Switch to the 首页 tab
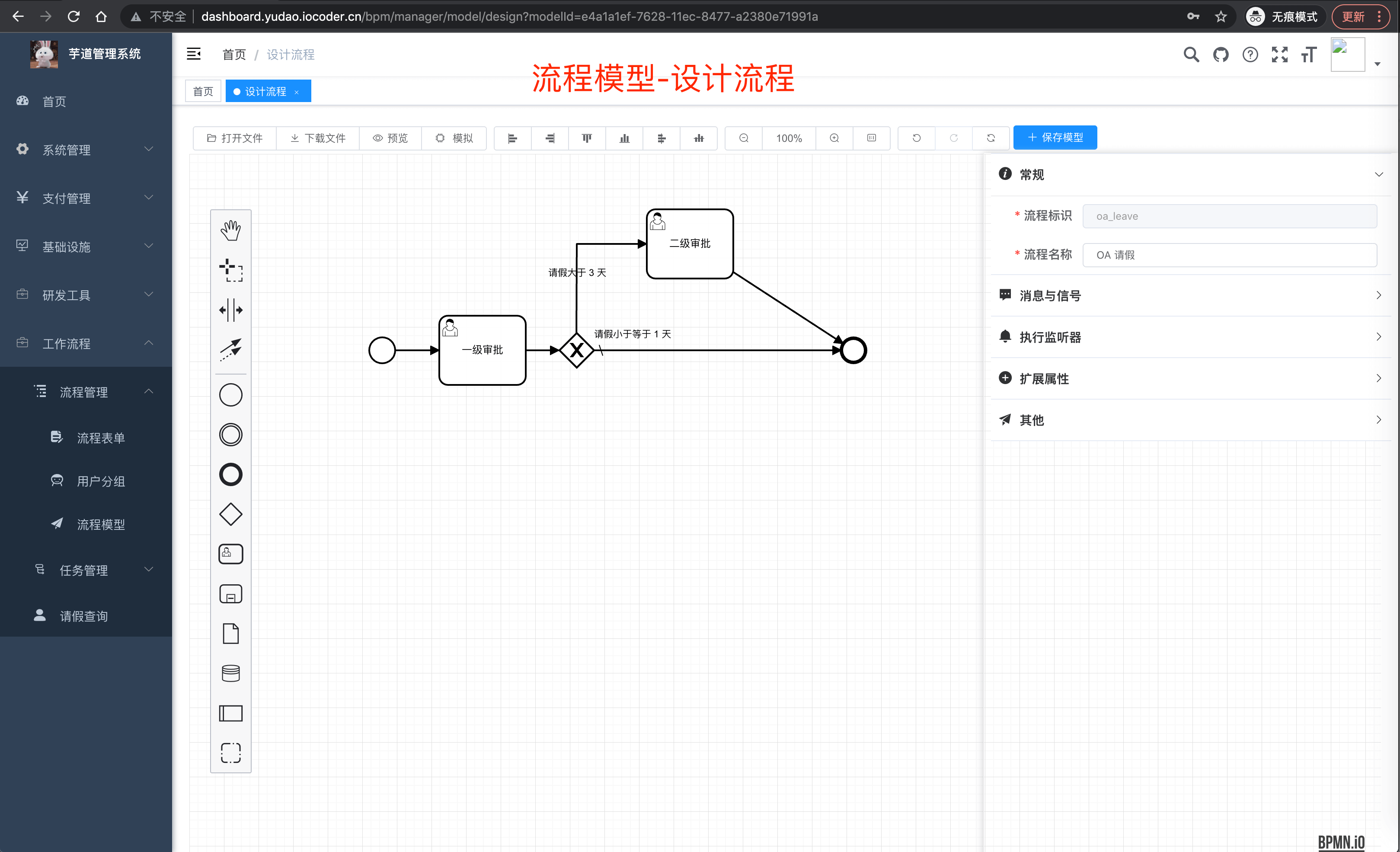Image resolution: width=1400 pixels, height=852 pixels. tap(203, 92)
